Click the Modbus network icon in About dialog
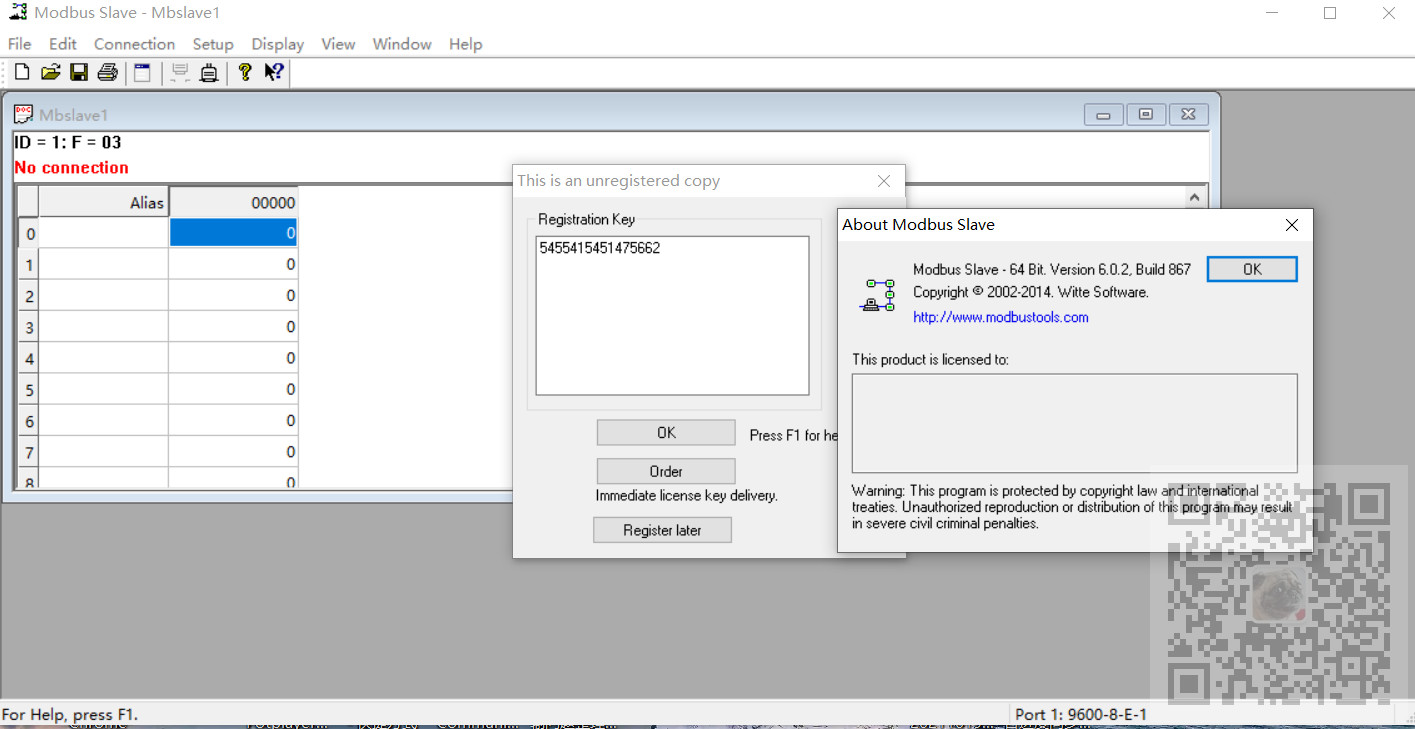Image resolution: width=1415 pixels, height=729 pixels. point(879,296)
